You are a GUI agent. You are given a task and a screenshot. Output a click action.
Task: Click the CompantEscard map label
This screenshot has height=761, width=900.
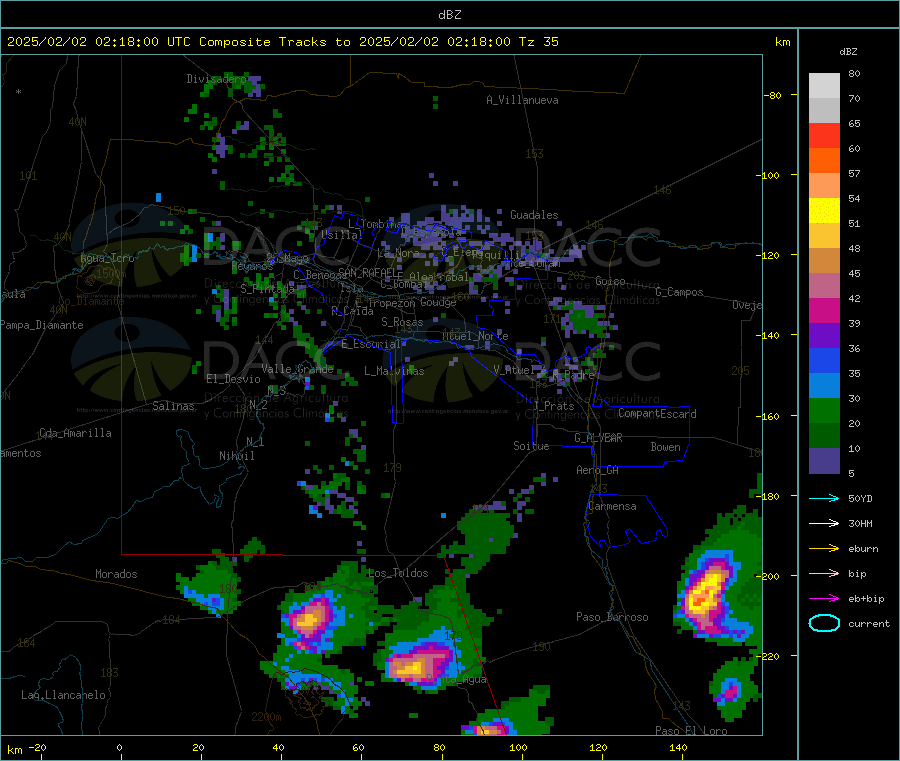pos(658,413)
